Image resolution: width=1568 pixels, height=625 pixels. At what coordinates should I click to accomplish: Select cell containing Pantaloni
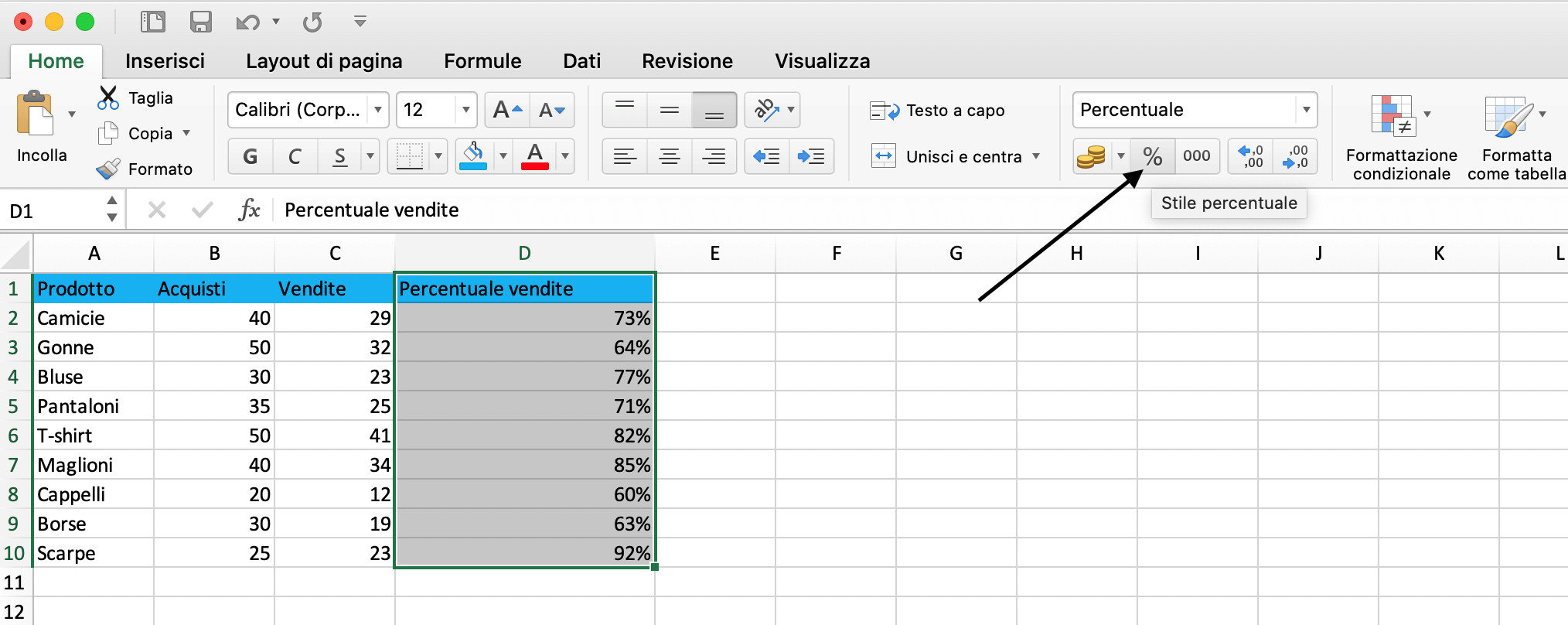click(94, 406)
